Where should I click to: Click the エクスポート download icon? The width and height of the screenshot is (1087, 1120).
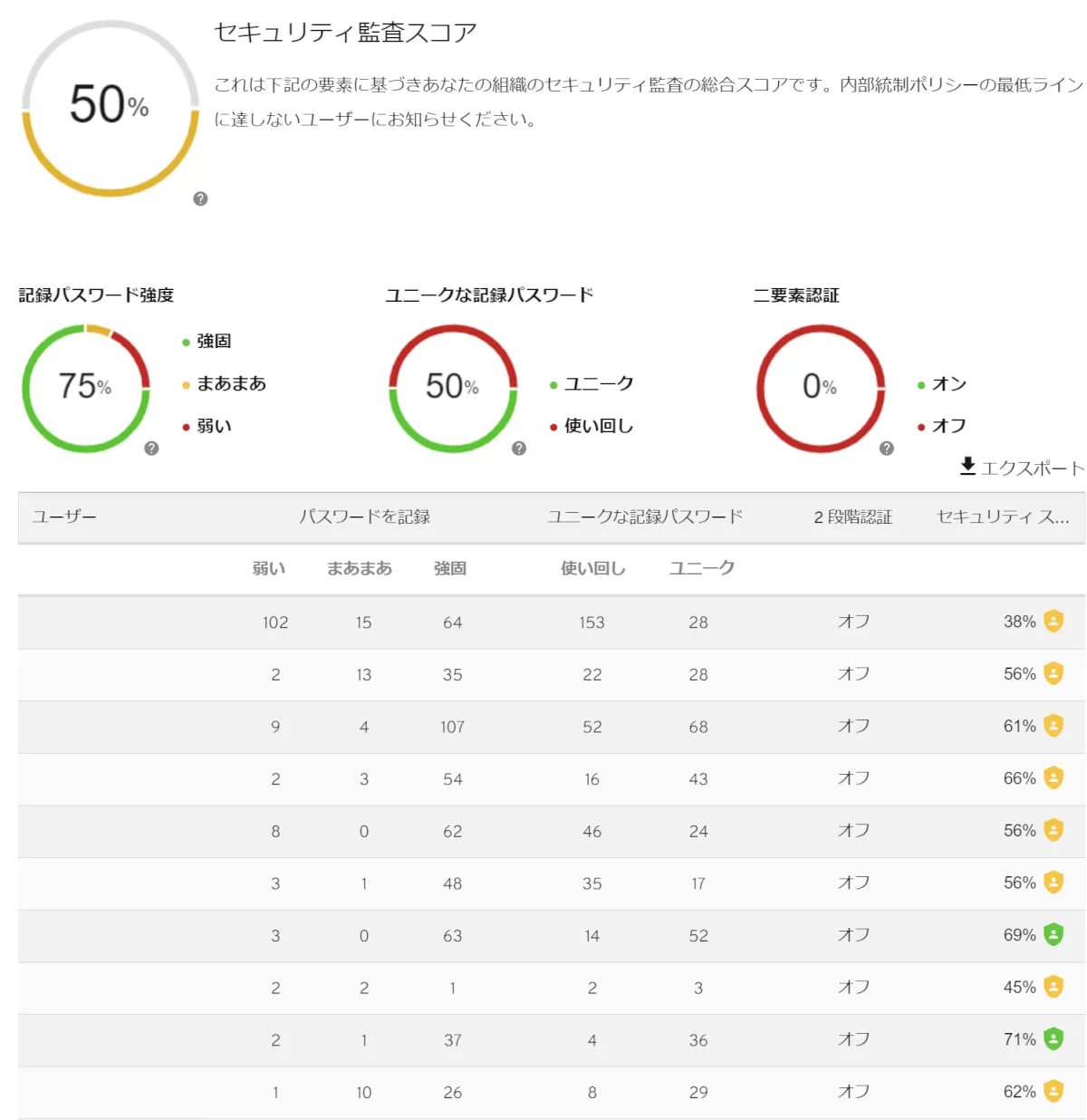pyautogui.click(x=967, y=467)
